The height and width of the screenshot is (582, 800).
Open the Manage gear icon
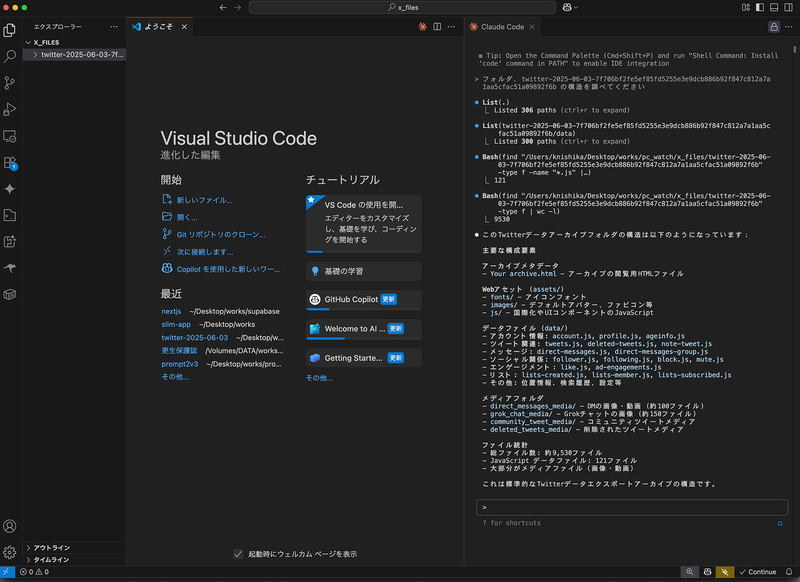(10, 552)
